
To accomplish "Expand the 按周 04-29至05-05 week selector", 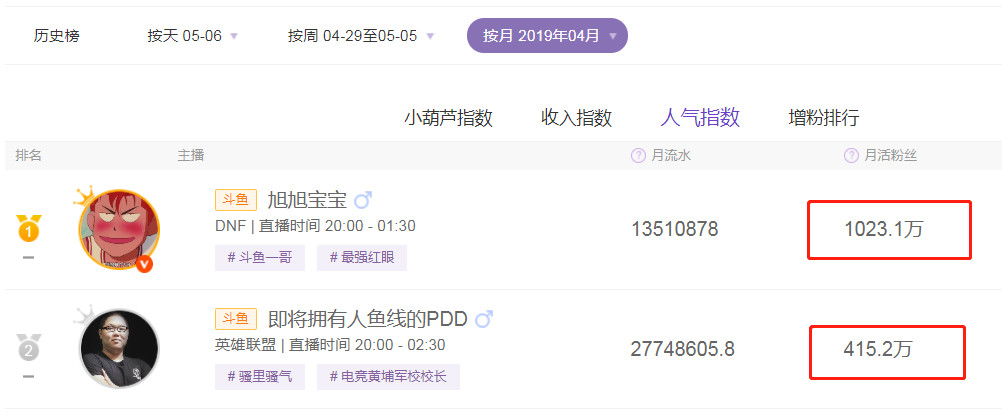I will 361,36.
